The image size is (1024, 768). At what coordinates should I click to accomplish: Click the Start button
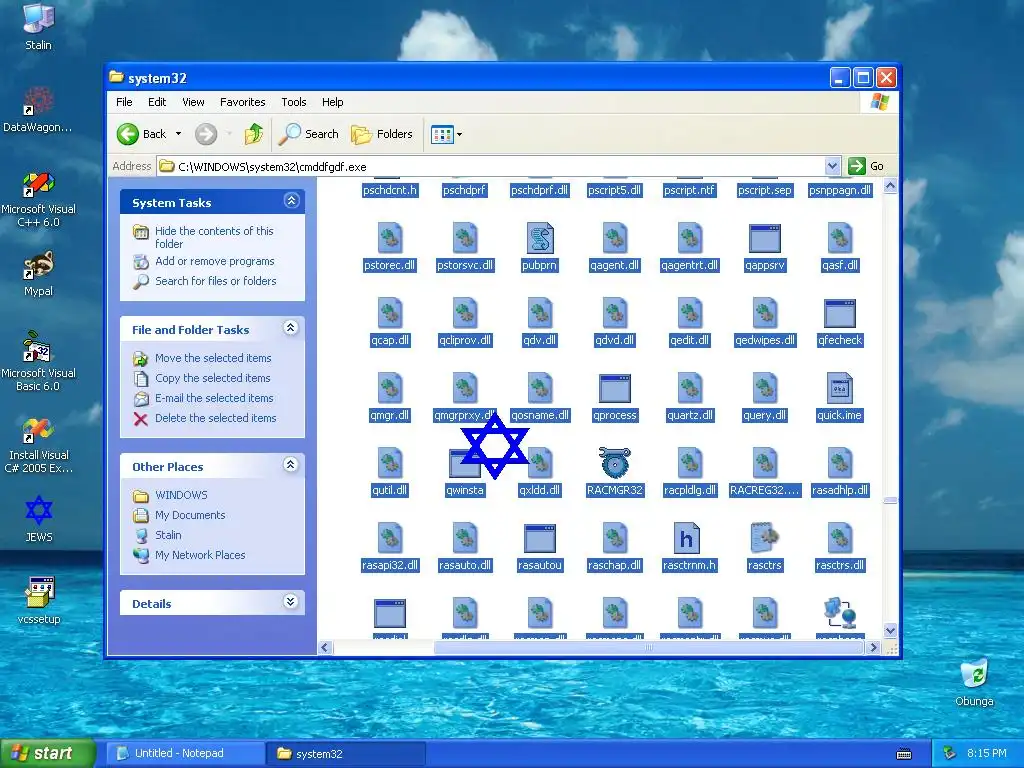coord(48,753)
